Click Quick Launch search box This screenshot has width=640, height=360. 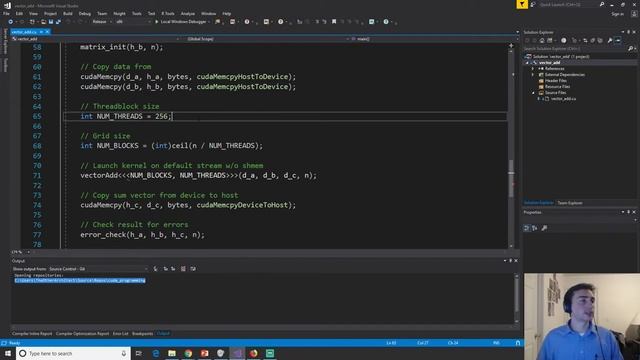[569, 4]
